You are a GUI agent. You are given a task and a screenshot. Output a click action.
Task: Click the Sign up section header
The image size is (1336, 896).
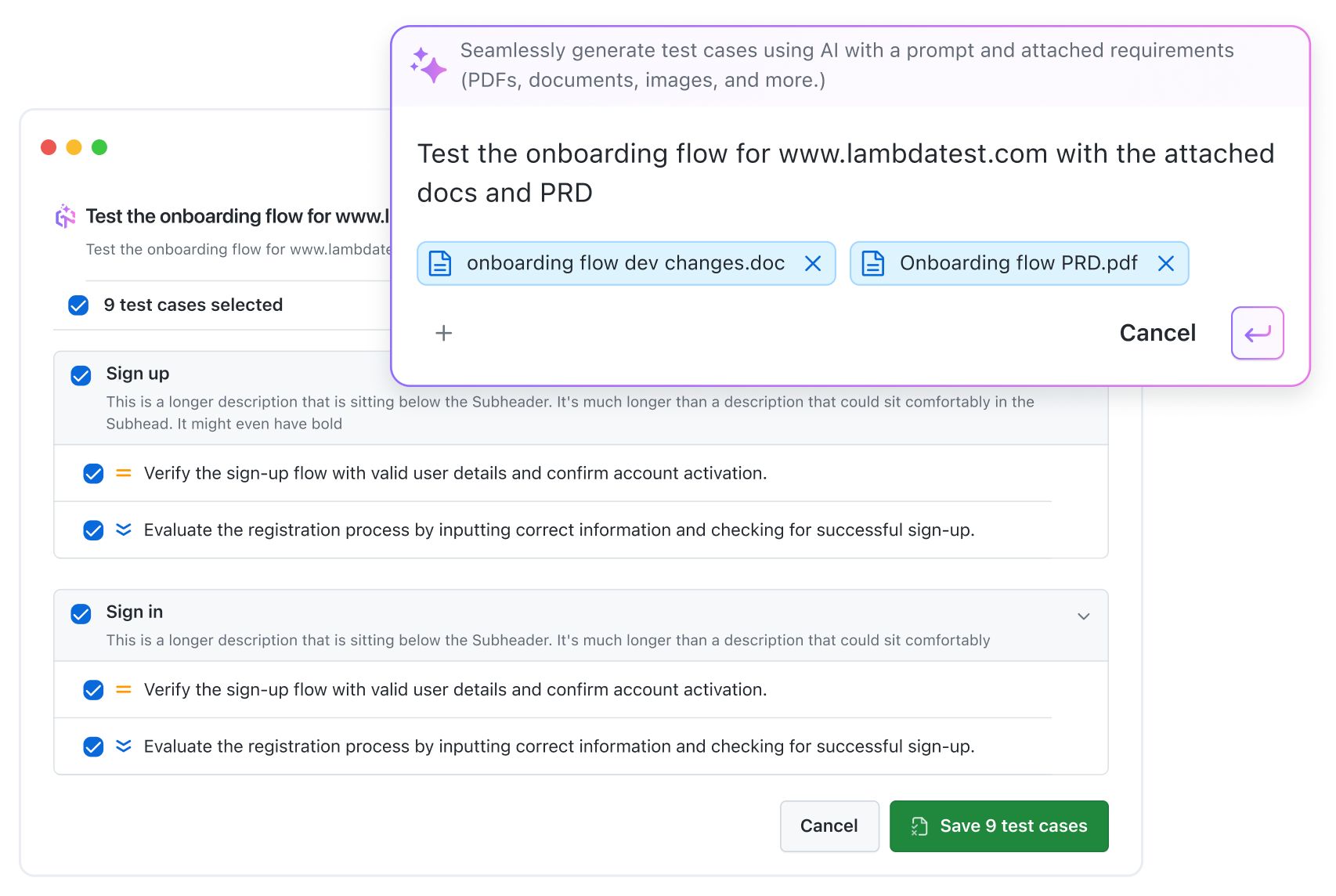[x=138, y=374]
